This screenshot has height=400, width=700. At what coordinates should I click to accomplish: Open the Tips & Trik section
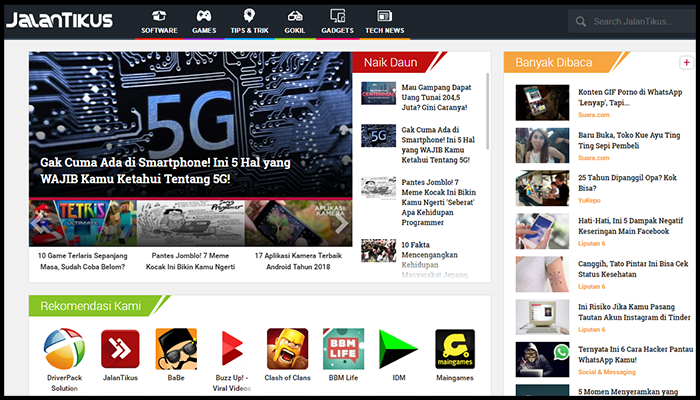point(249,20)
